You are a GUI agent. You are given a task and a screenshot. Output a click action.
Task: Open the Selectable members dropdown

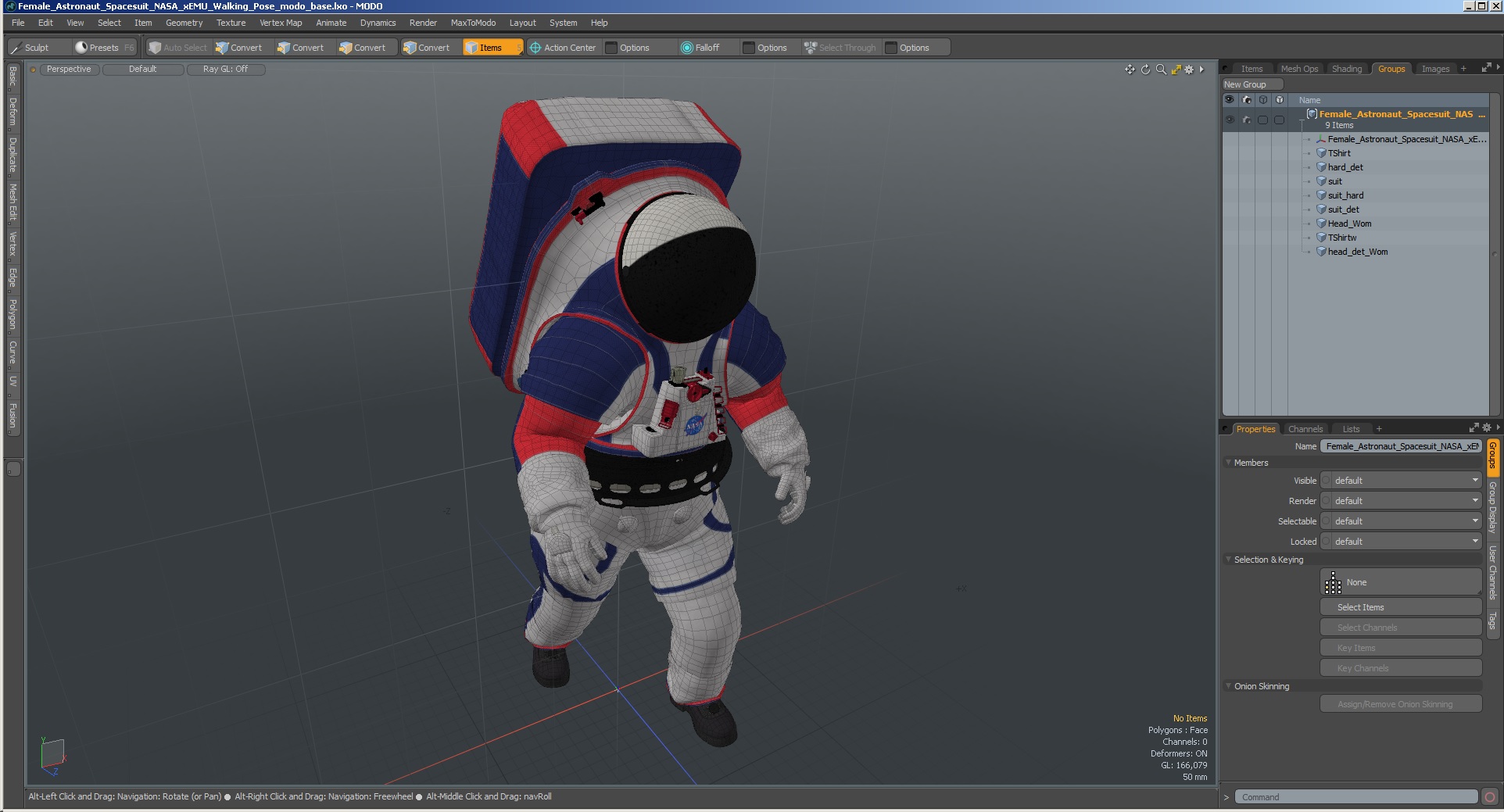[1401, 521]
